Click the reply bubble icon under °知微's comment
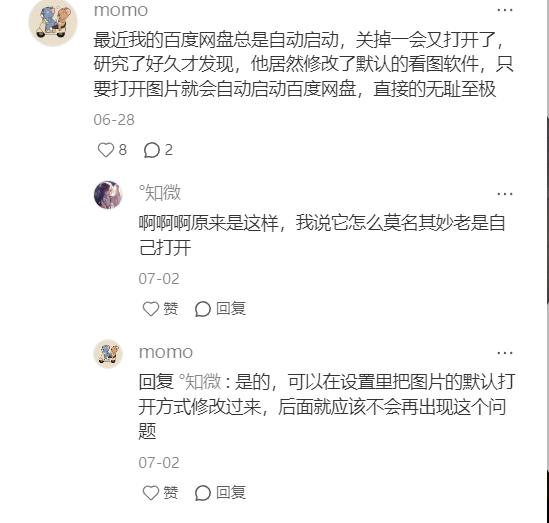 (203, 309)
